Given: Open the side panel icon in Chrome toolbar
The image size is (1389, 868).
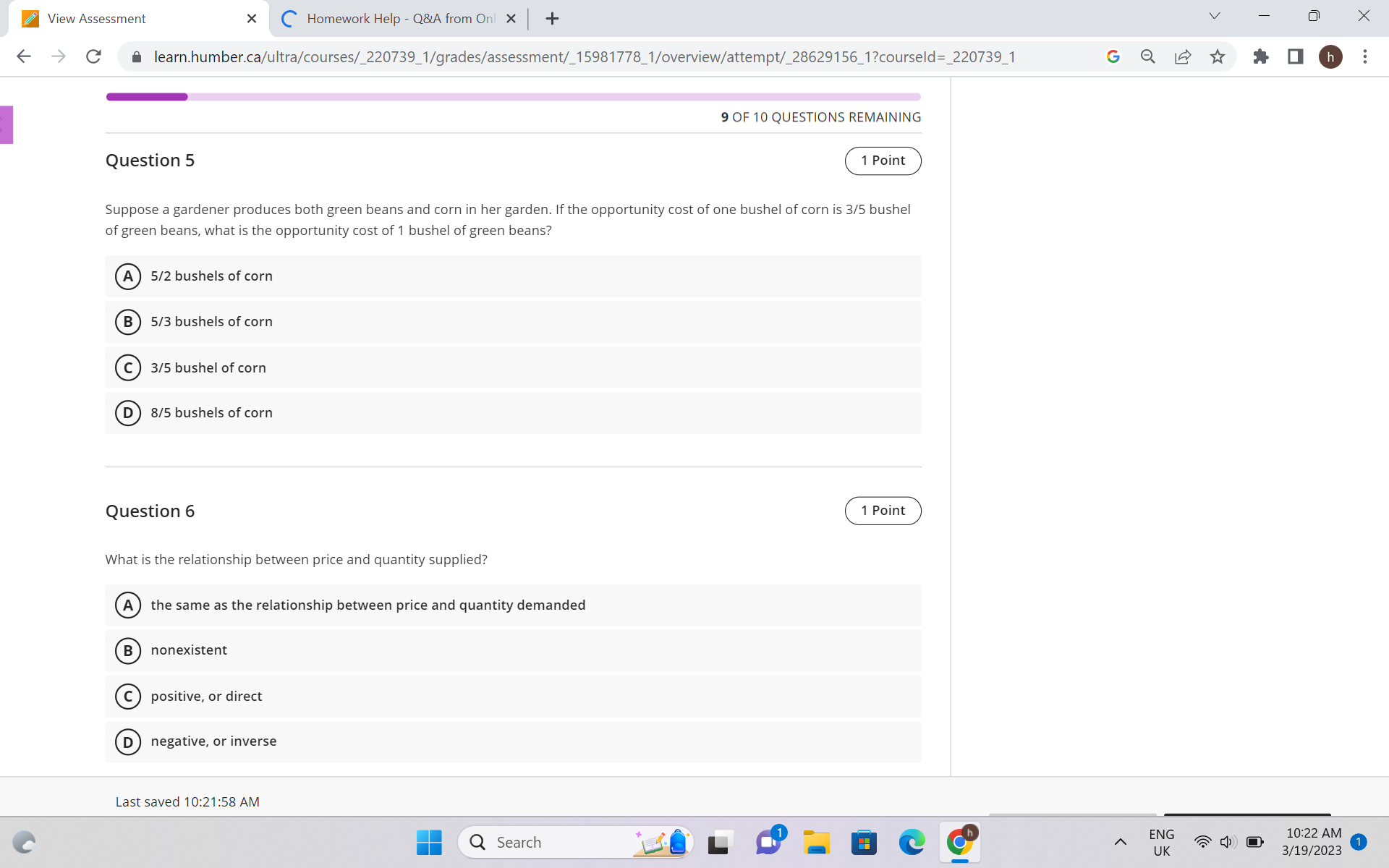Looking at the screenshot, I should point(1295,56).
